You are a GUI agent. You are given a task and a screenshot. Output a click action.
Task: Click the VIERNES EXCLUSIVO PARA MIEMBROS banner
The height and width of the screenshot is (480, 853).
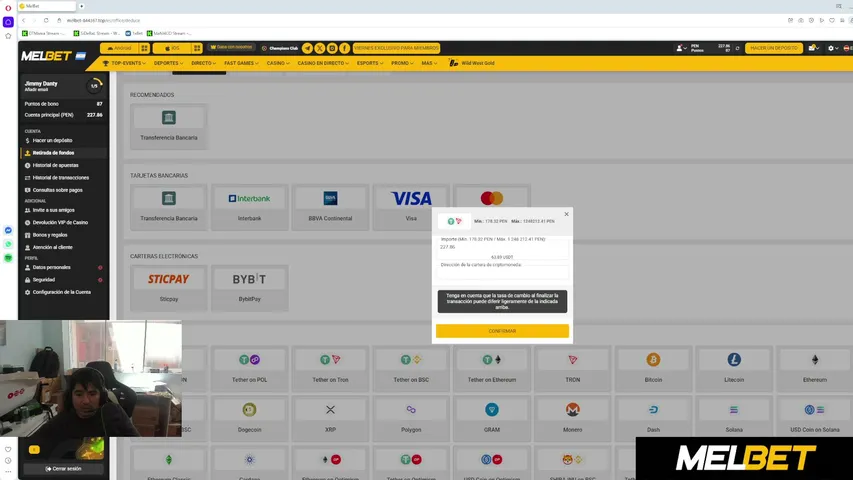[396, 48]
